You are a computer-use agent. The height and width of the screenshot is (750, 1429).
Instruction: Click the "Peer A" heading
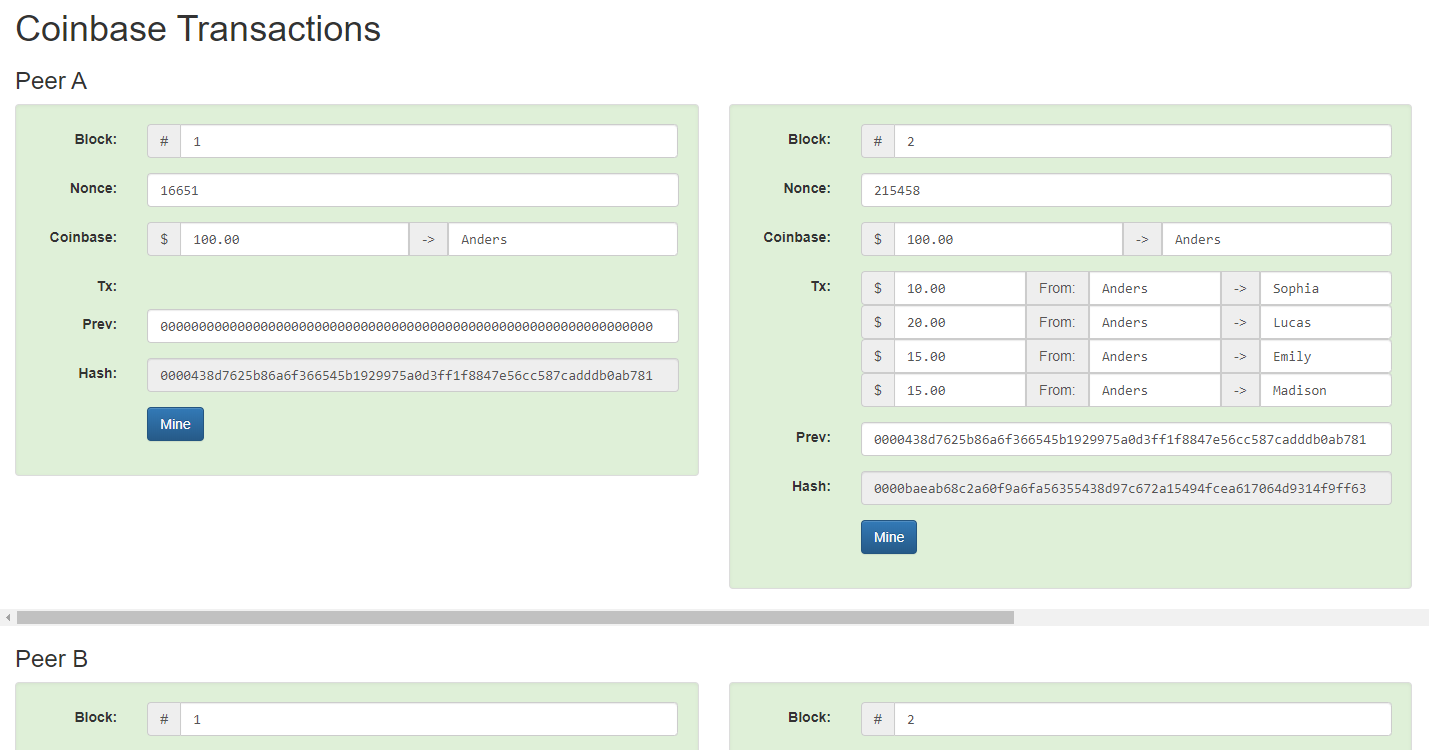tap(51, 81)
